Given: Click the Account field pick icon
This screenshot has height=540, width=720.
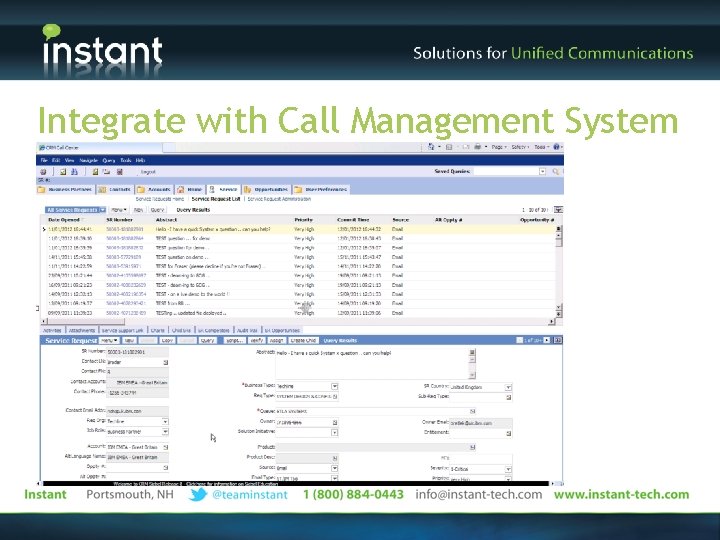Looking at the screenshot, I should [x=165, y=447].
